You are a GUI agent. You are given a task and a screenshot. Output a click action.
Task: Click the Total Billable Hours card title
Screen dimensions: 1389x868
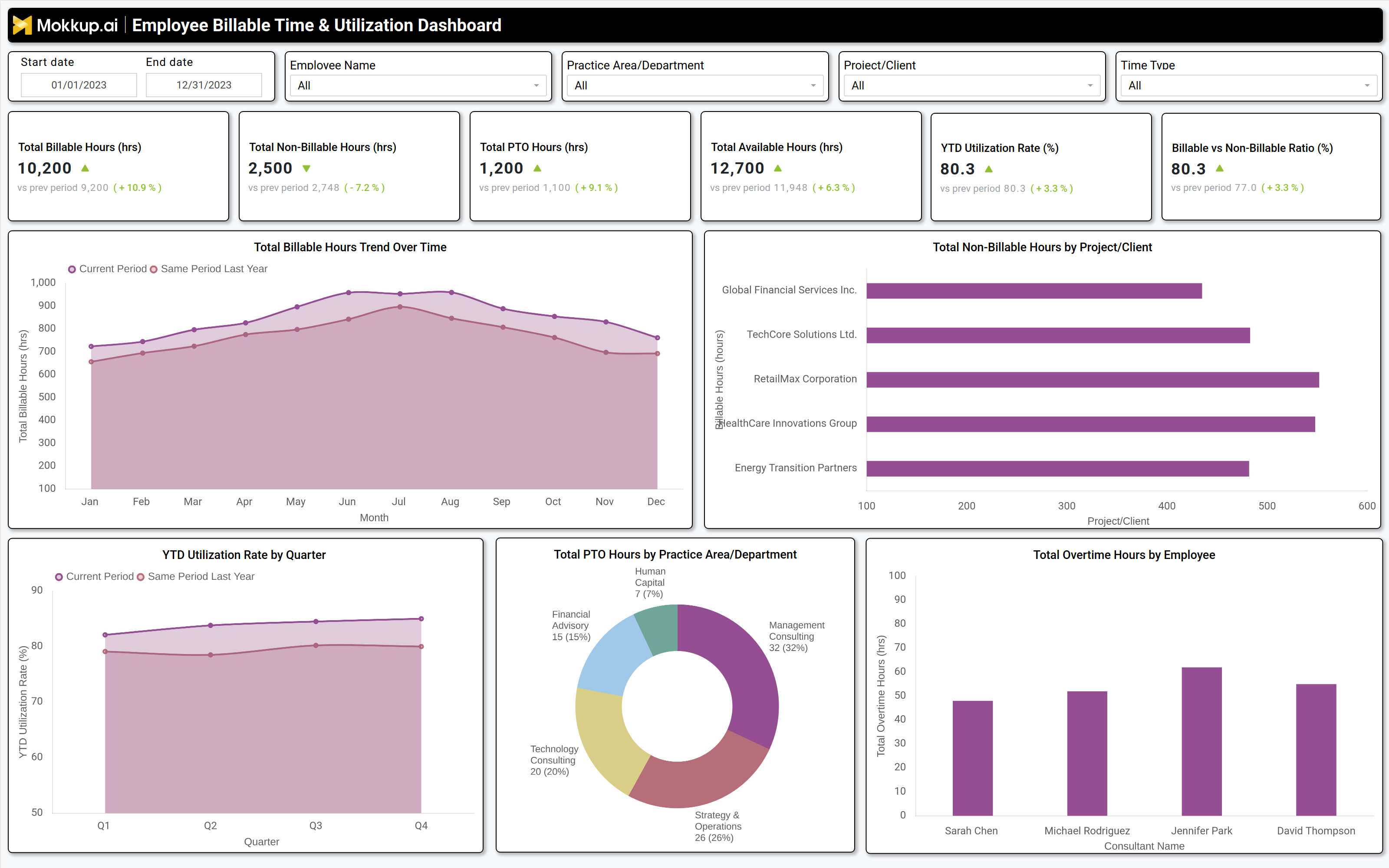coord(80,147)
